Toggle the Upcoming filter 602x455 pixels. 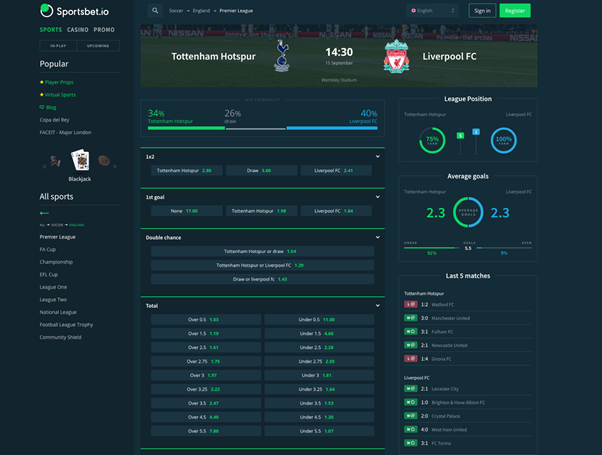[x=98, y=46]
